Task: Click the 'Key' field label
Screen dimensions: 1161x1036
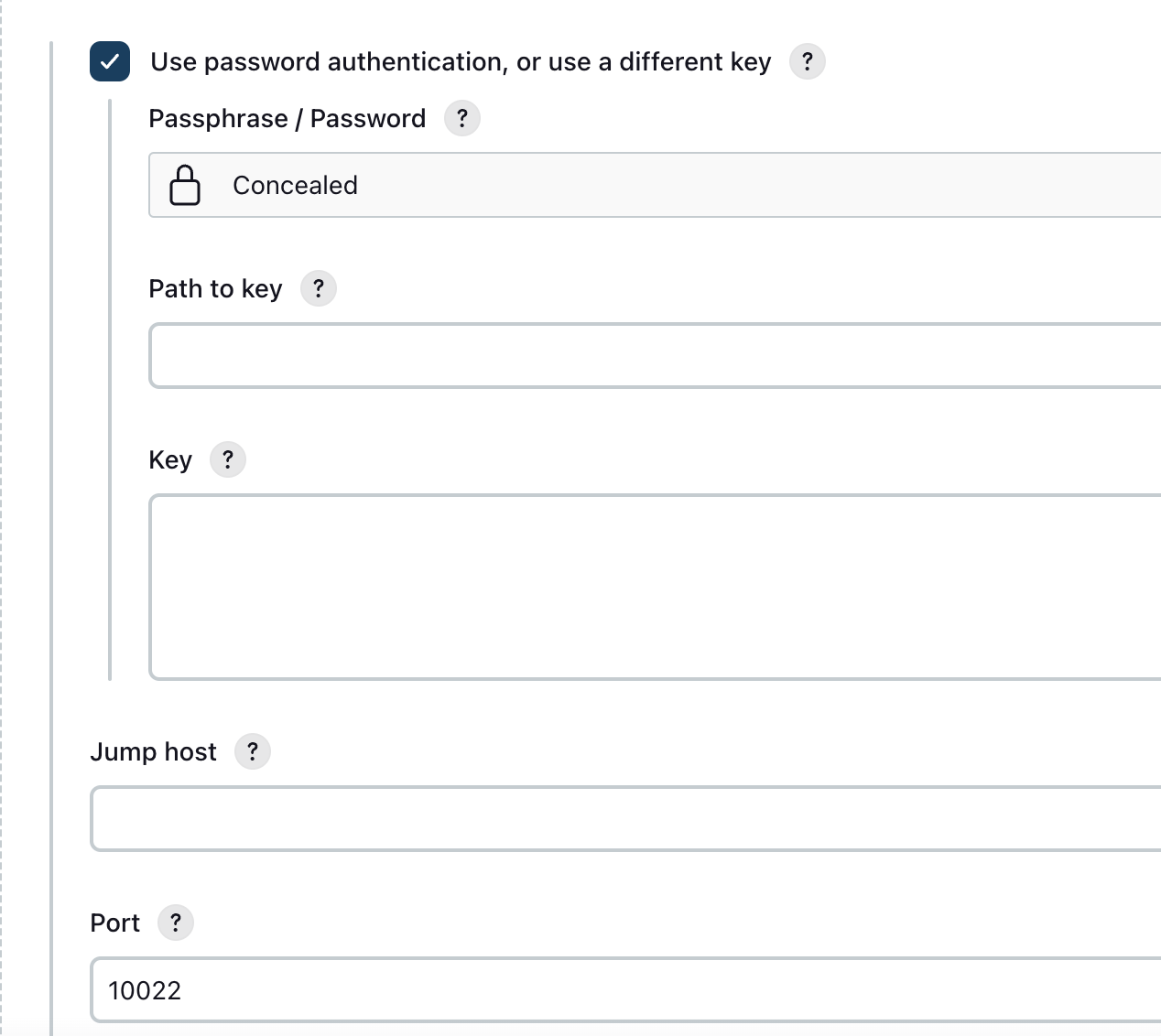Action: tap(170, 459)
